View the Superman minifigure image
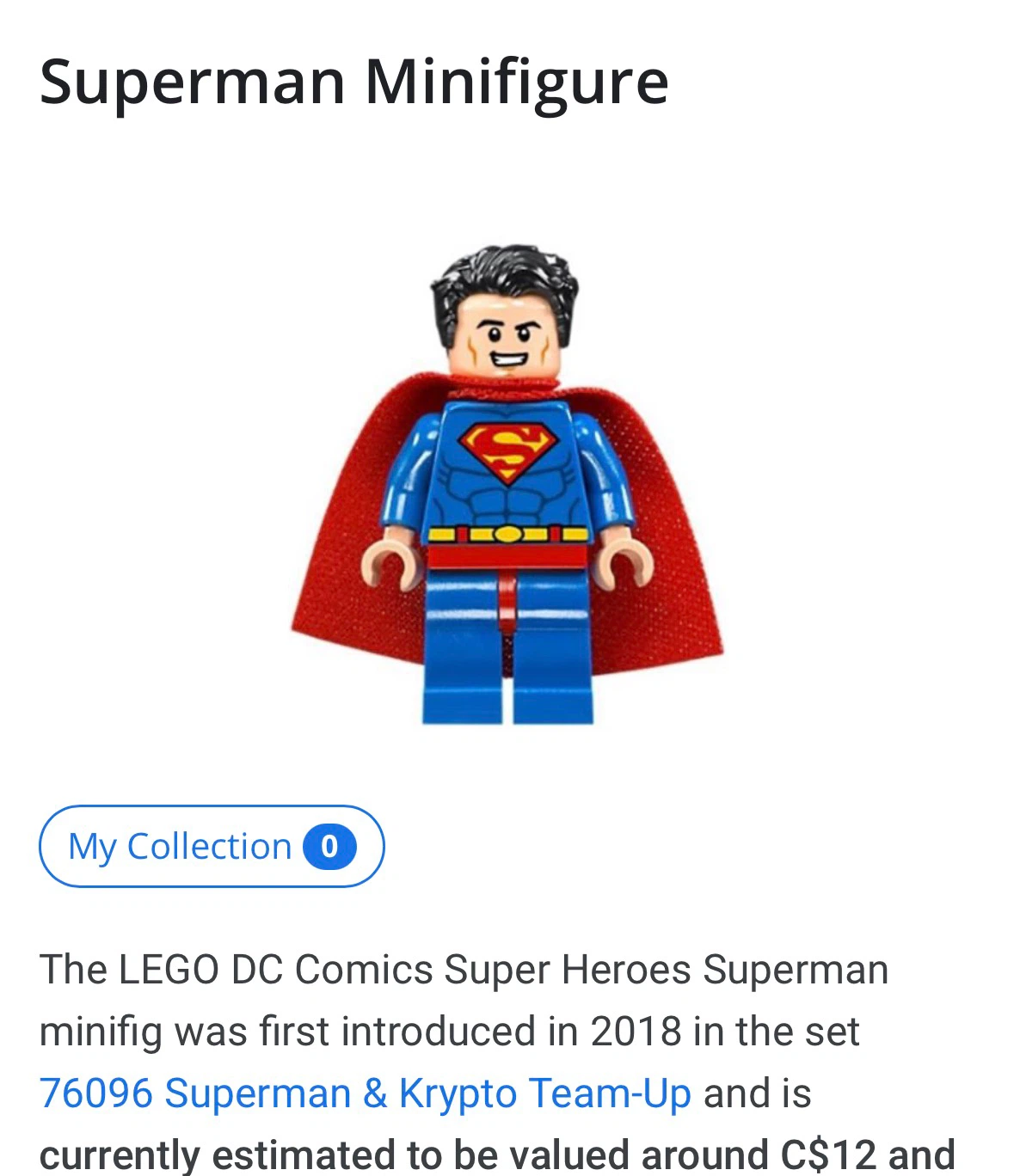The width and height of the screenshot is (1014, 1176). [x=507, y=483]
